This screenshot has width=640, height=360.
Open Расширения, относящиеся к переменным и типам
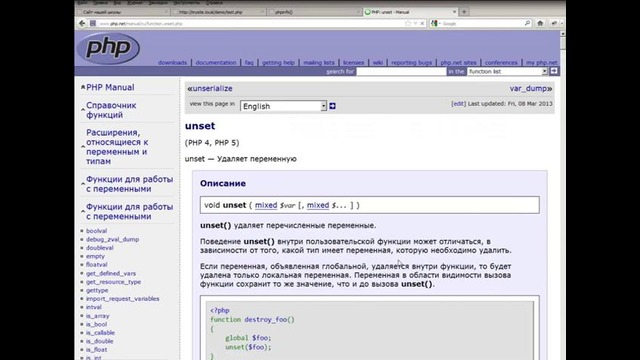117,147
